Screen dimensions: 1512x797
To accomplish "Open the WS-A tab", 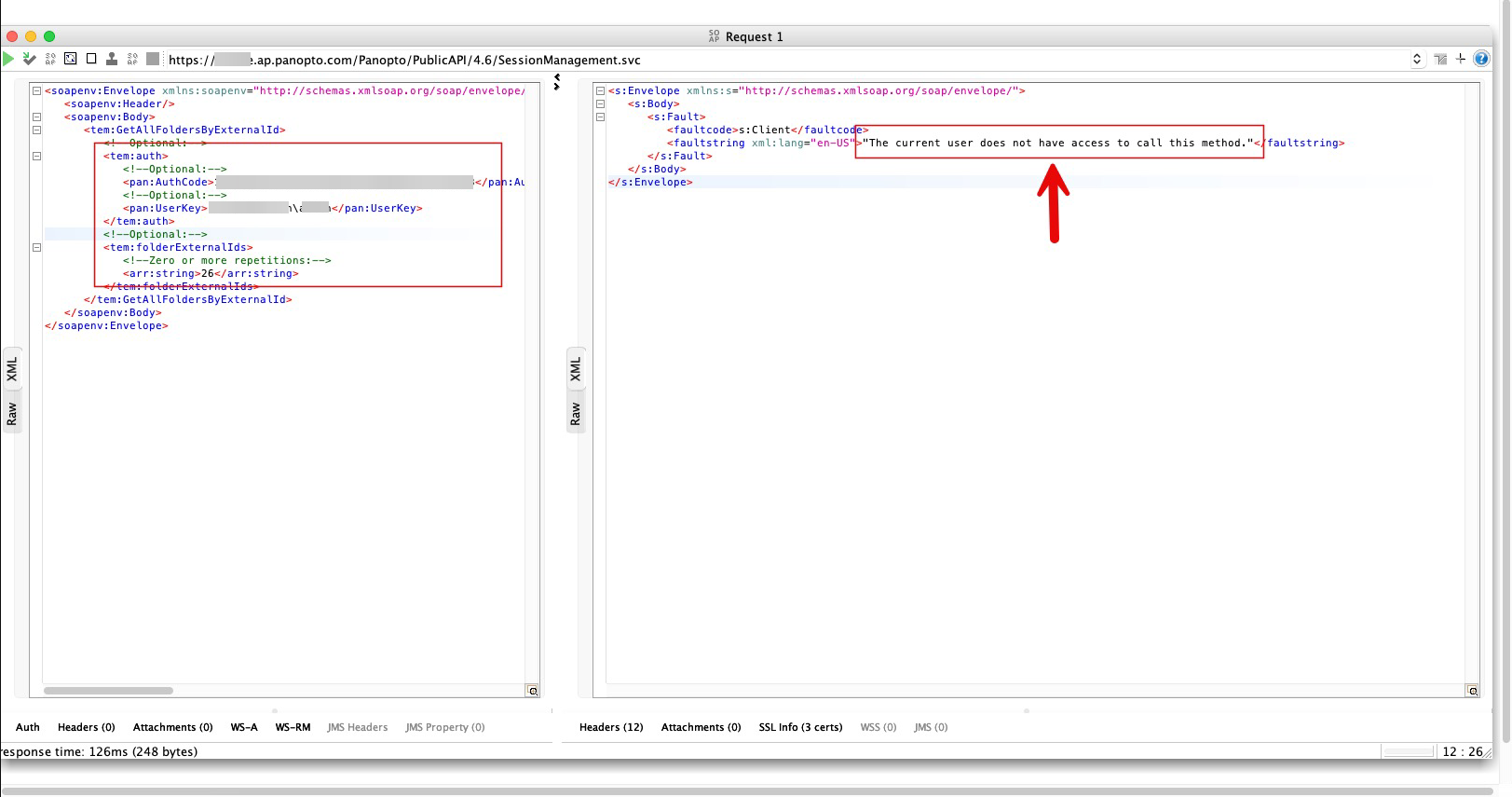I will pos(244,727).
